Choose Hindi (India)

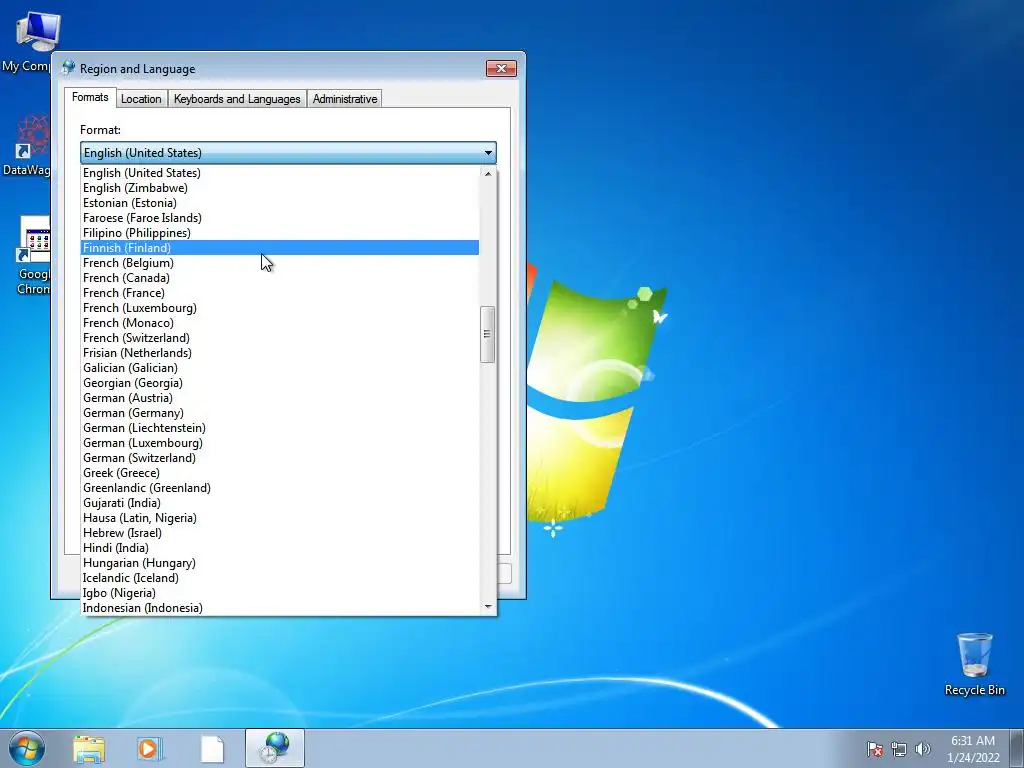[280, 549]
